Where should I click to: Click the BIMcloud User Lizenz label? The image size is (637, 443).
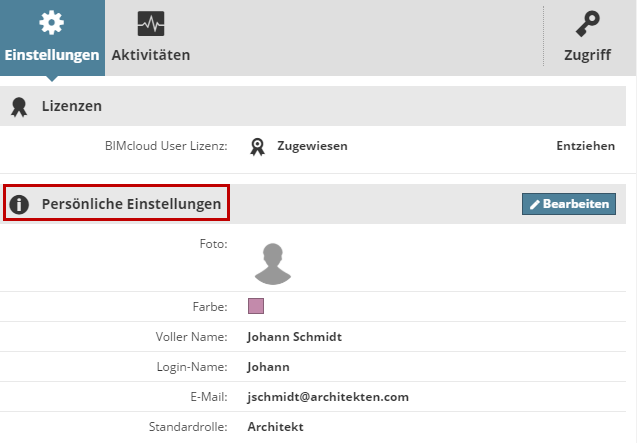pos(166,146)
